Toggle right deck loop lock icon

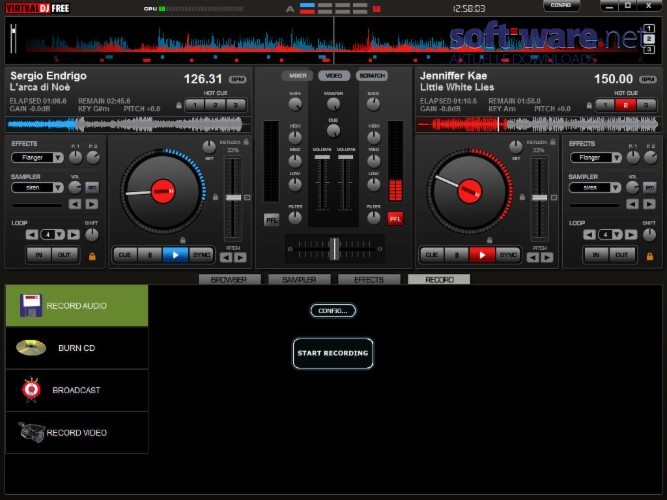pyautogui.click(x=650, y=256)
